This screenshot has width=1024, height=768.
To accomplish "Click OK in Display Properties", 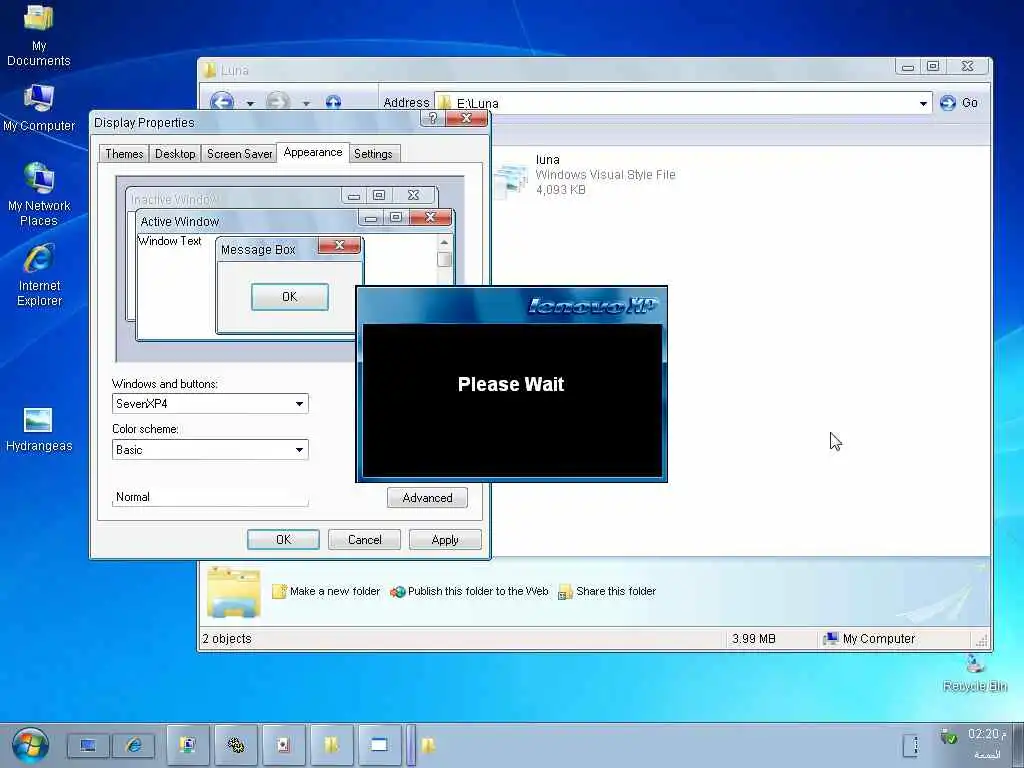I will pos(283,539).
